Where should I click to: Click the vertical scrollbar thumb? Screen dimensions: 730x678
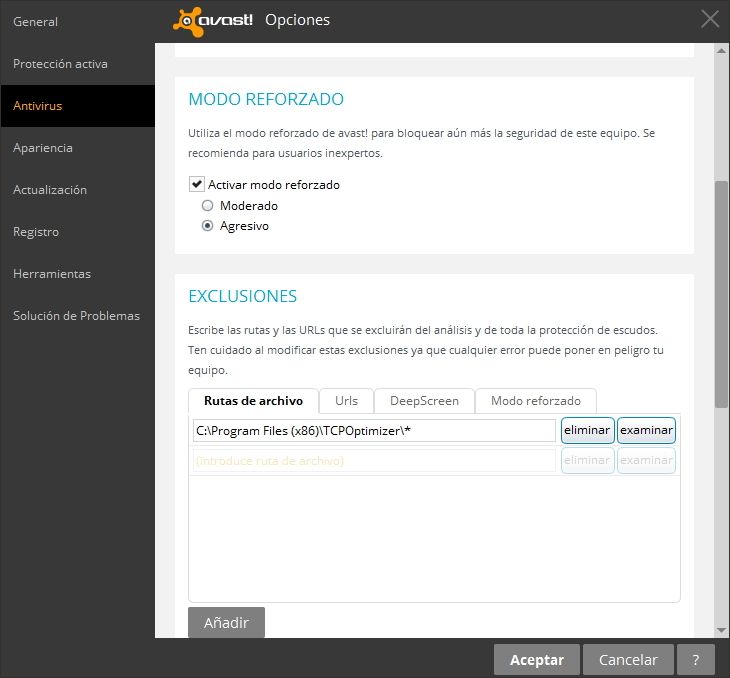(722, 294)
